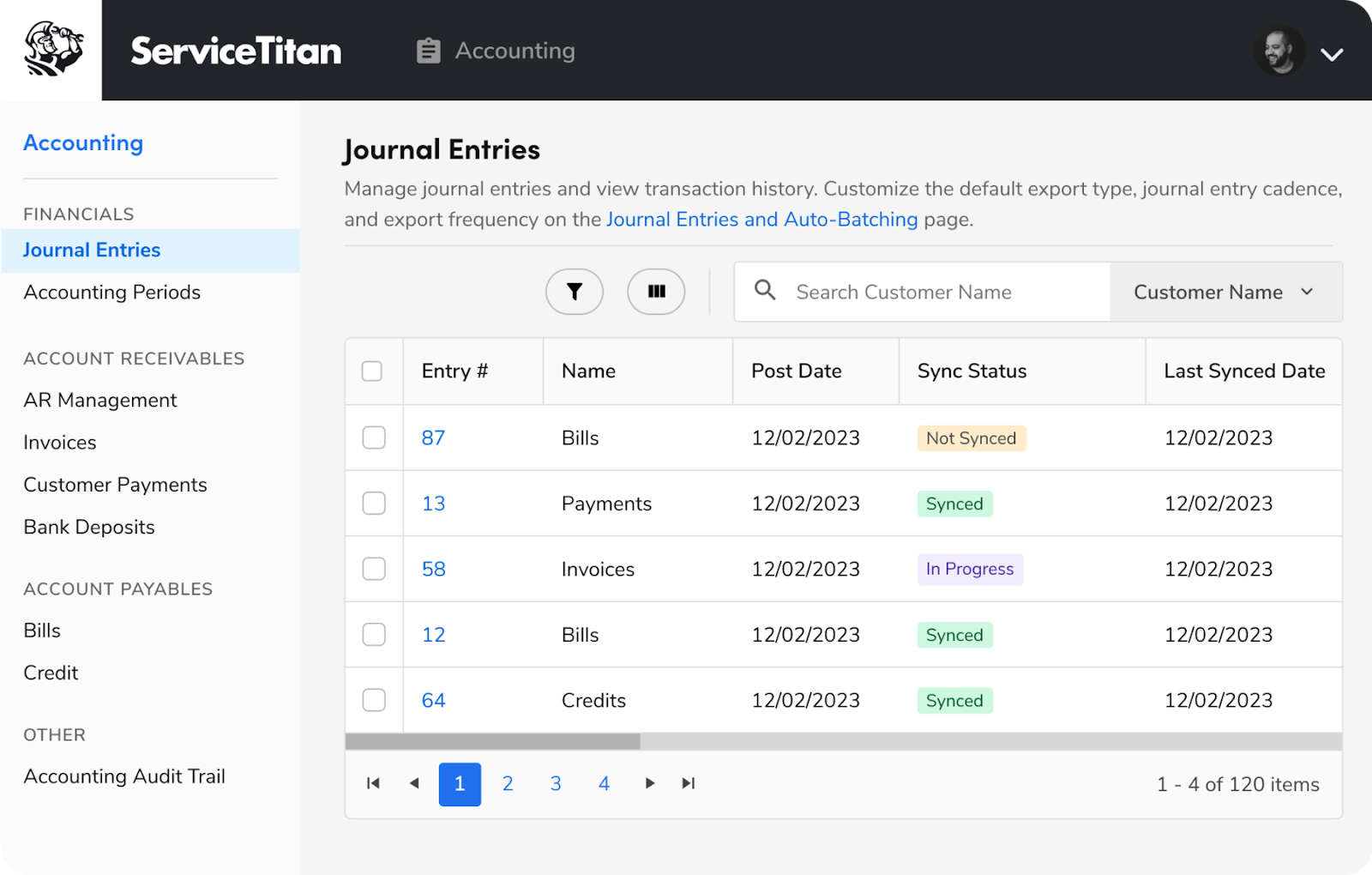Click the '1 - 4 of 120 items' counter
This screenshot has height=875, width=1372.
point(1237,784)
